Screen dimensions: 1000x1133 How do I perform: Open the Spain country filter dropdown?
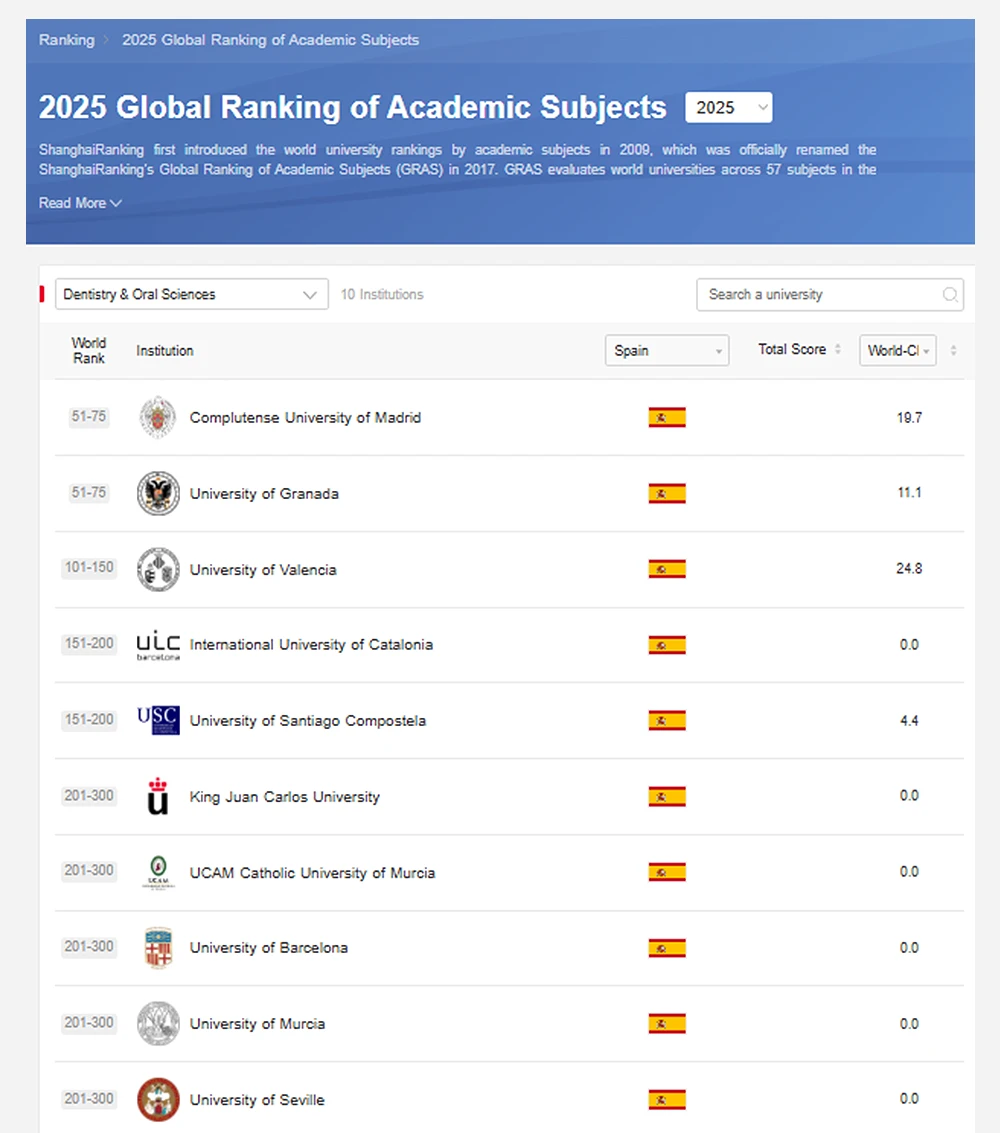tap(666, 351)
